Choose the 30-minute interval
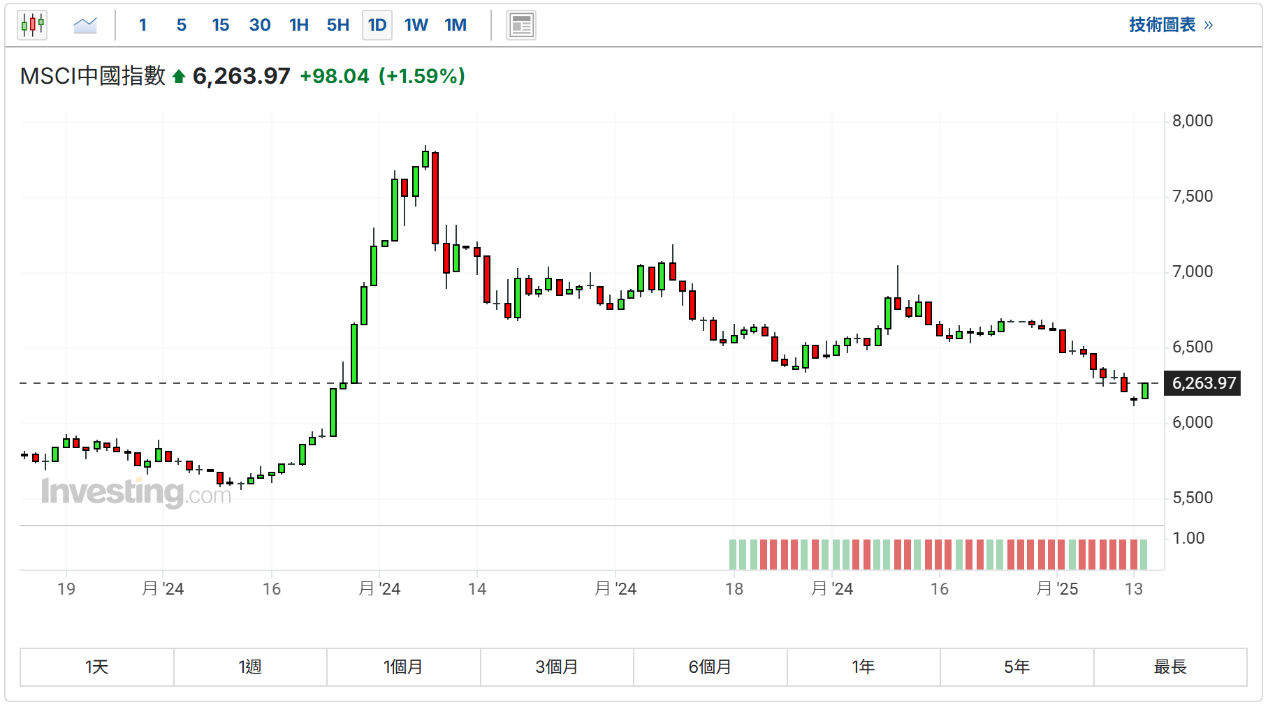This screenshot has width=1268, height=707. click(259, 25)
